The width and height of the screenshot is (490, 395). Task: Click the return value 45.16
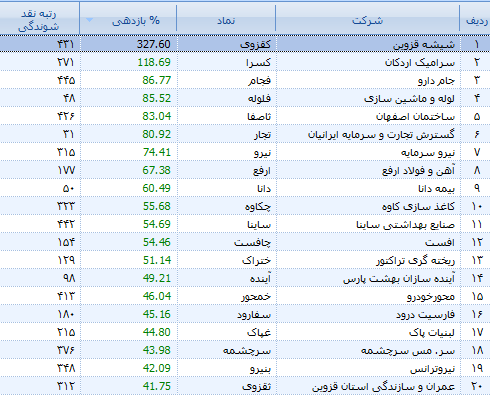click(x=157, y=314)
